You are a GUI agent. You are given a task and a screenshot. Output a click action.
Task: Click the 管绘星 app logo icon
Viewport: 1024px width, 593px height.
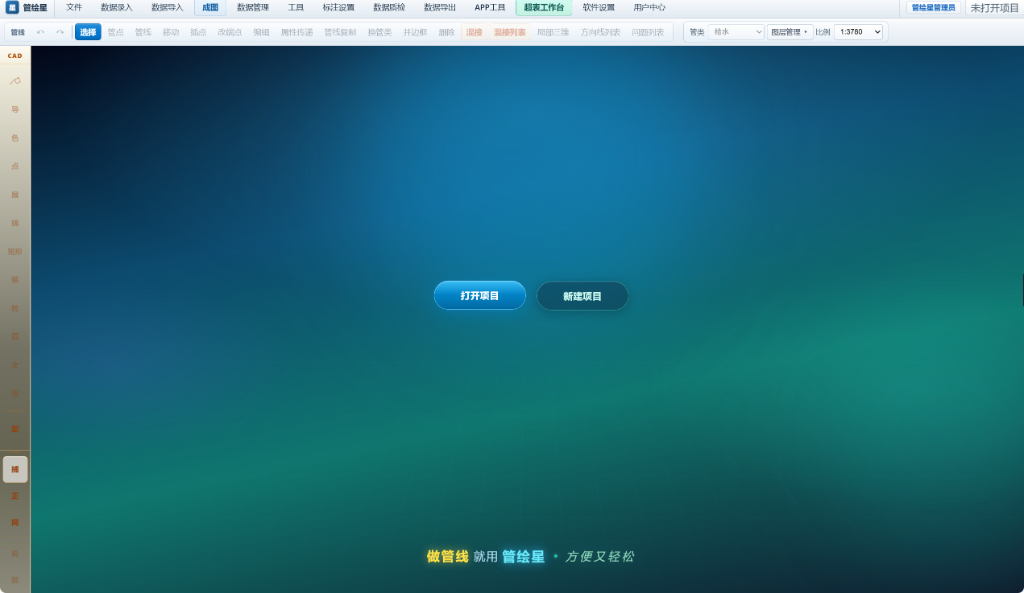pyautogui.click(x=12, y=8)
